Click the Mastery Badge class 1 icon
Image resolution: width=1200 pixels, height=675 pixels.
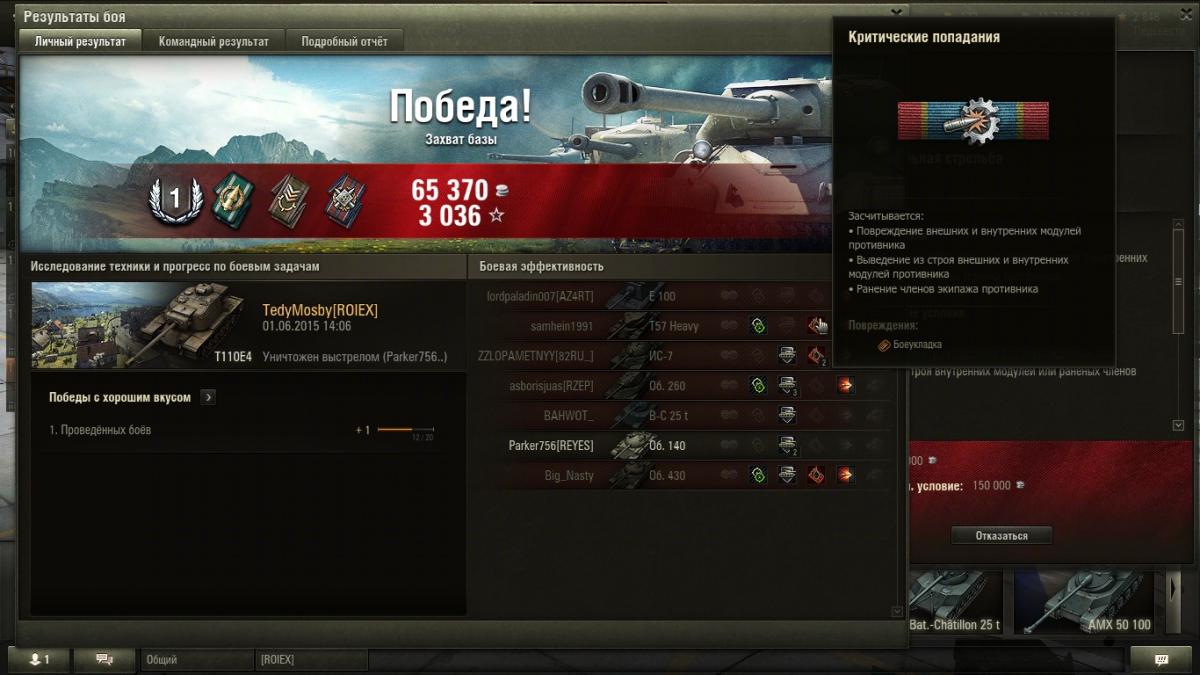pos(175,200)
